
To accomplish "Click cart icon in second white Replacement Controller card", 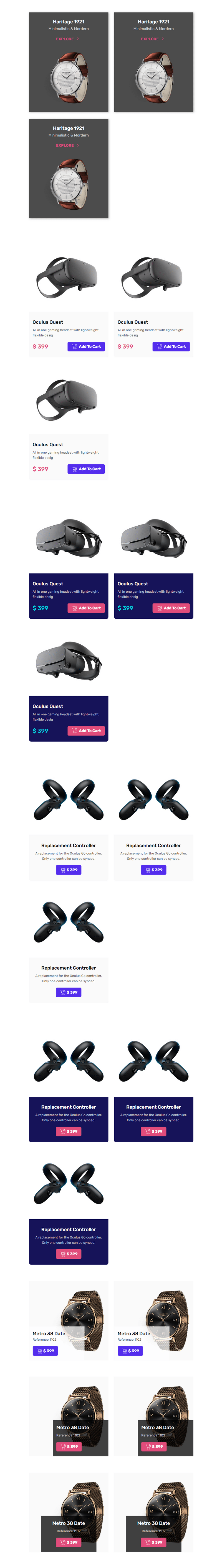I will [148, 870].
